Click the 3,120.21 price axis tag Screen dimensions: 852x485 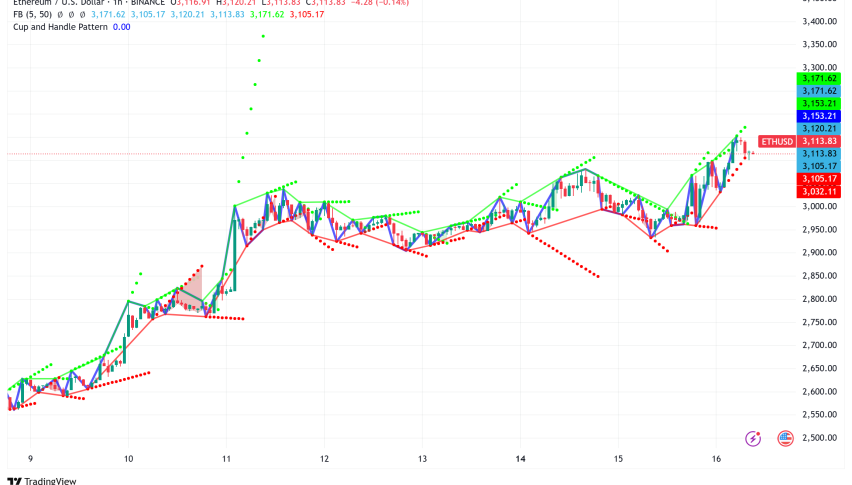pos(819,128)
